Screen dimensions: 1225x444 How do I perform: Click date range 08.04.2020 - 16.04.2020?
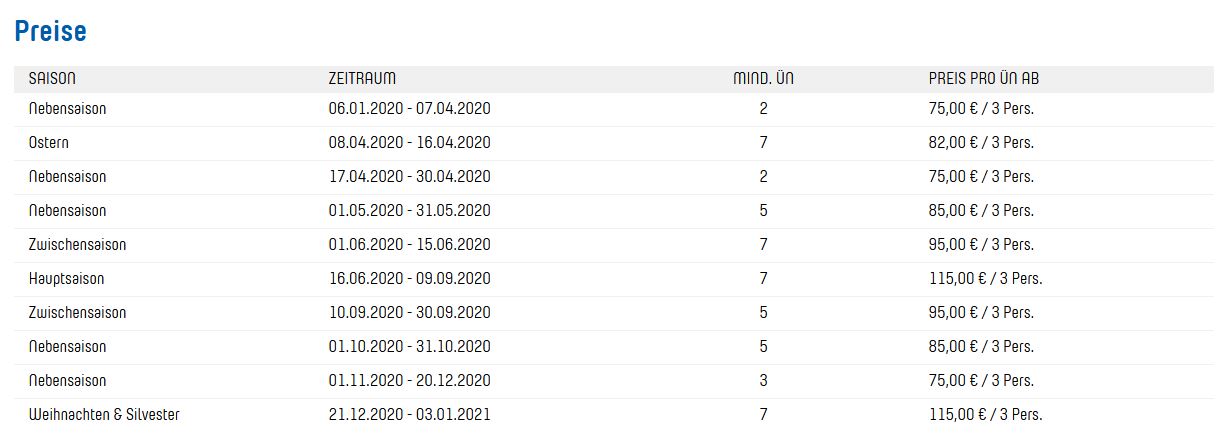(x=409, y=143)
